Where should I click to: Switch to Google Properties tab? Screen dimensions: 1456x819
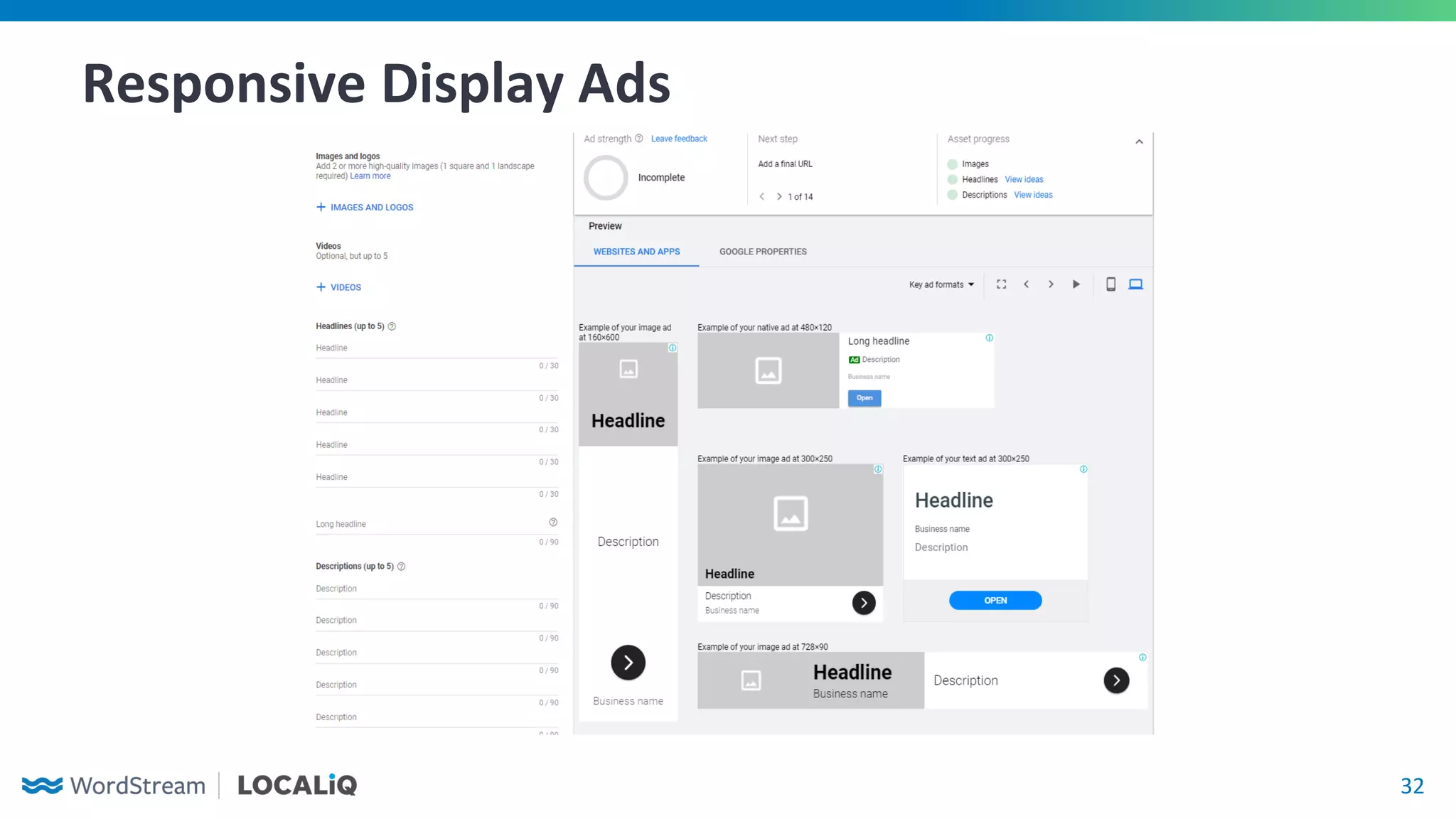[763, 252]
